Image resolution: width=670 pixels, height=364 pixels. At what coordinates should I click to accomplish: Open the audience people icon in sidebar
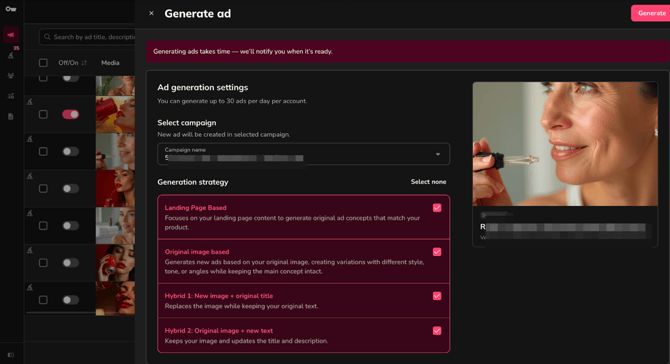pos(11,76)
